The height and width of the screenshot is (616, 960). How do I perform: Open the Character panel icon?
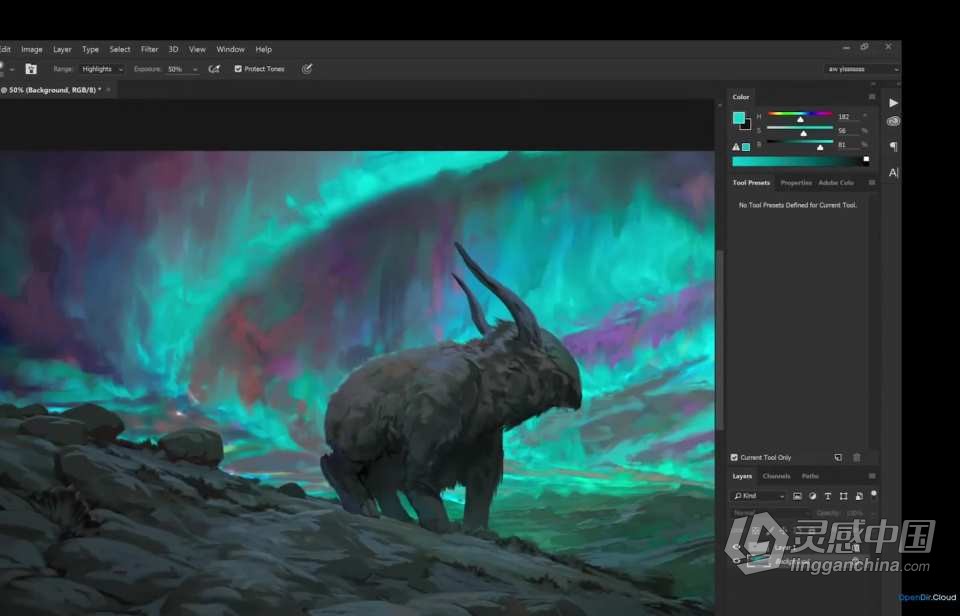tap(893, 173)
